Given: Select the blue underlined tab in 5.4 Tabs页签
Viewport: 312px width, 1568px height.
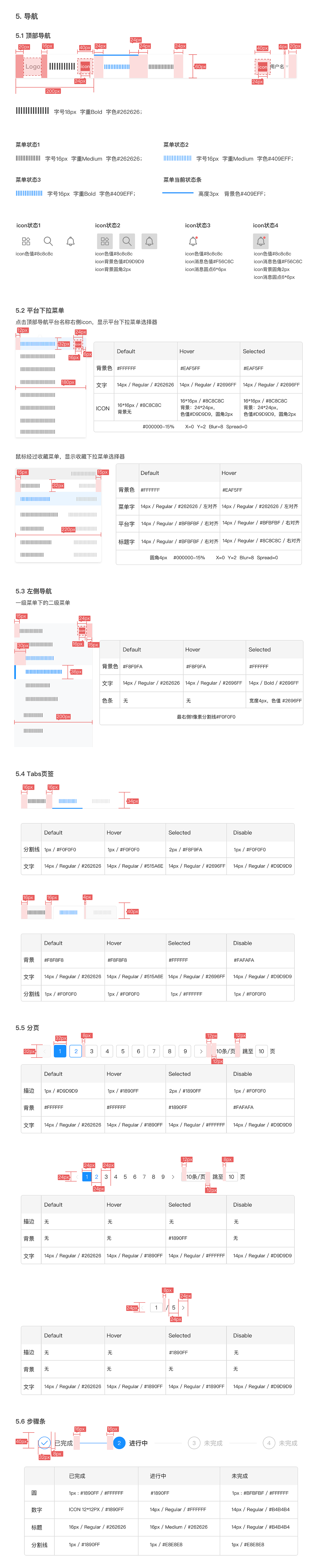Looking at the screenshot, I should pos(68,801).
